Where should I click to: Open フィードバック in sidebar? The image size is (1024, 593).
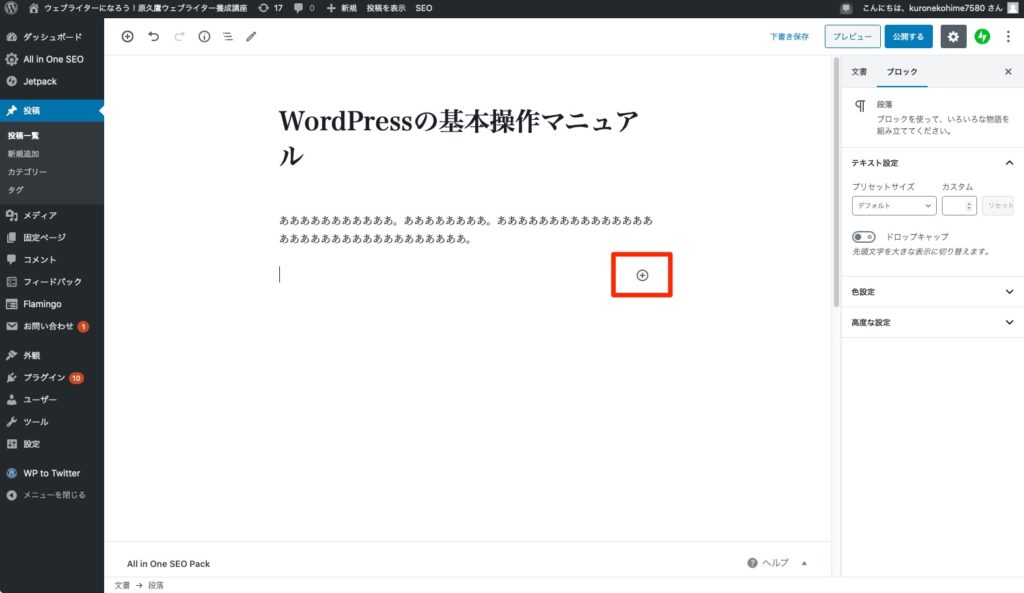52,281
